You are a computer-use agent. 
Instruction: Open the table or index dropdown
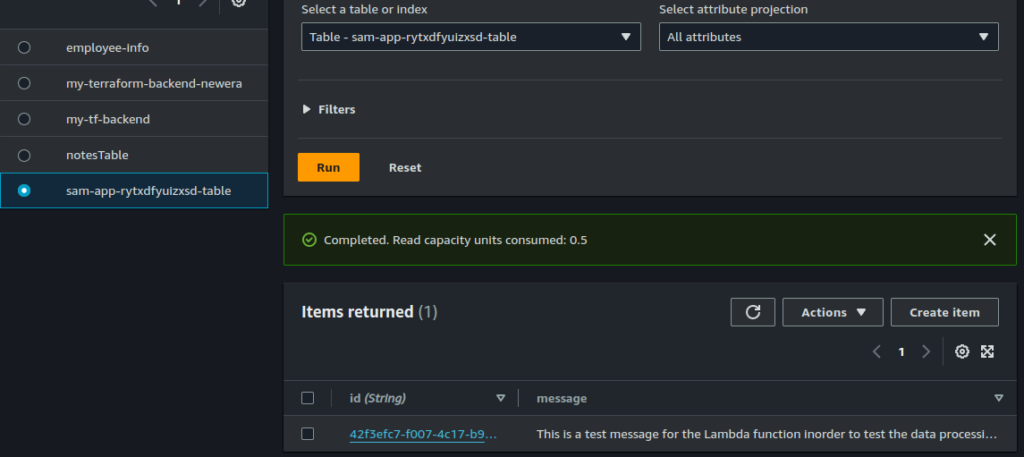coord(470,37)
